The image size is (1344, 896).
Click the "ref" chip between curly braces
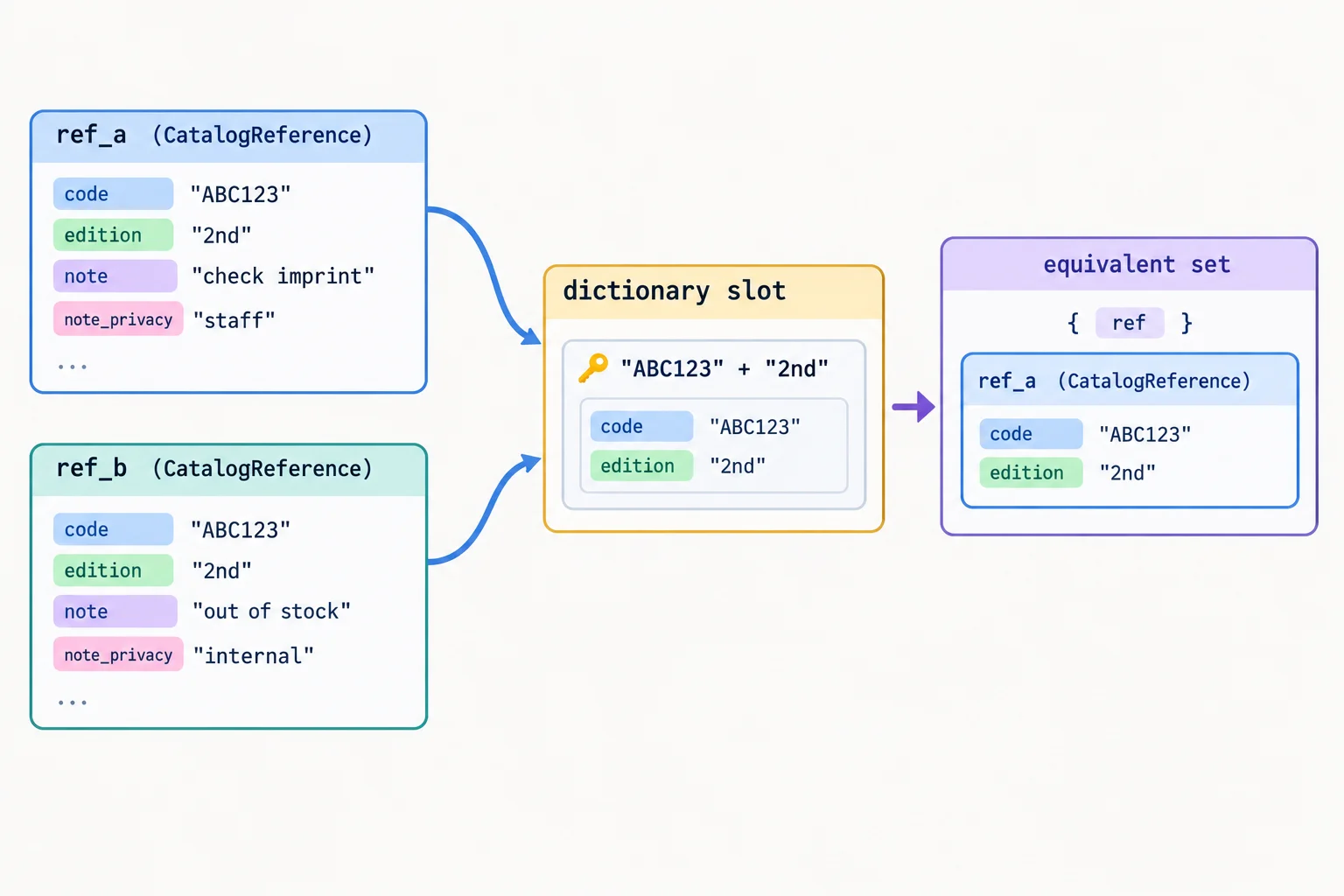1130,323
